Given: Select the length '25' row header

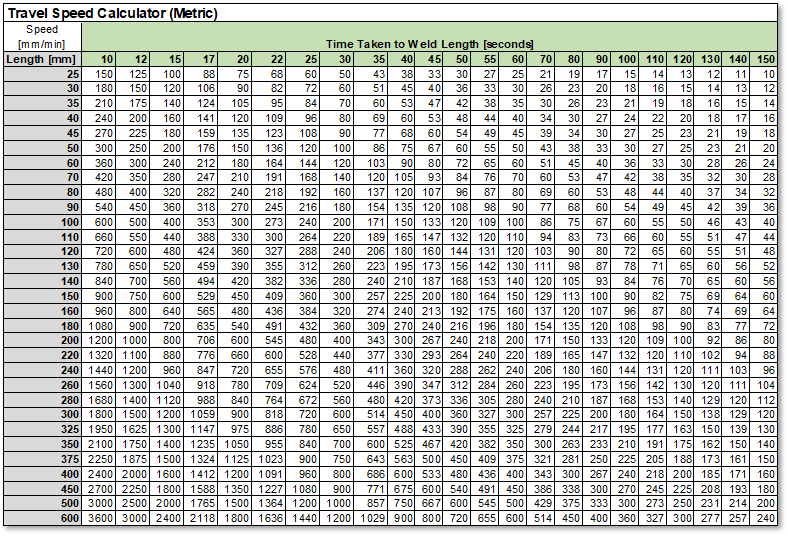Looking at the screenshot, I should [x=42, y=74].
